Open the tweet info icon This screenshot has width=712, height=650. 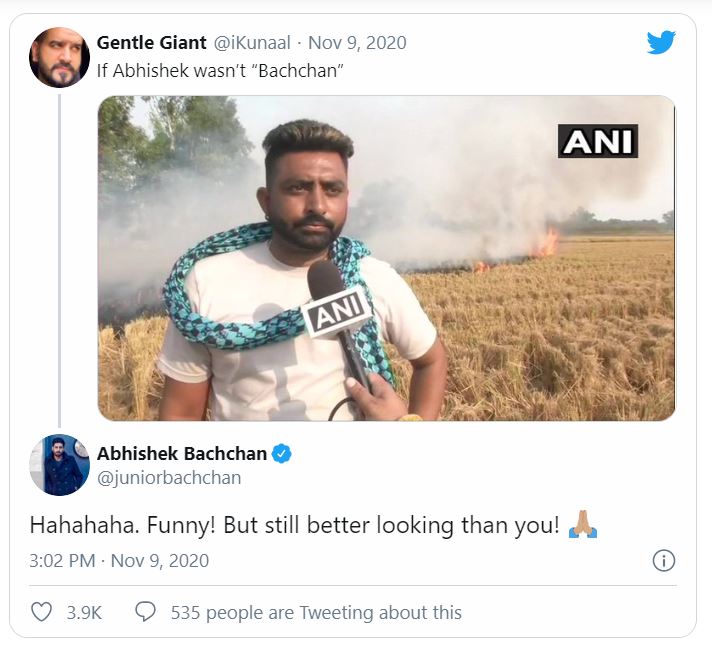[663, 560]
